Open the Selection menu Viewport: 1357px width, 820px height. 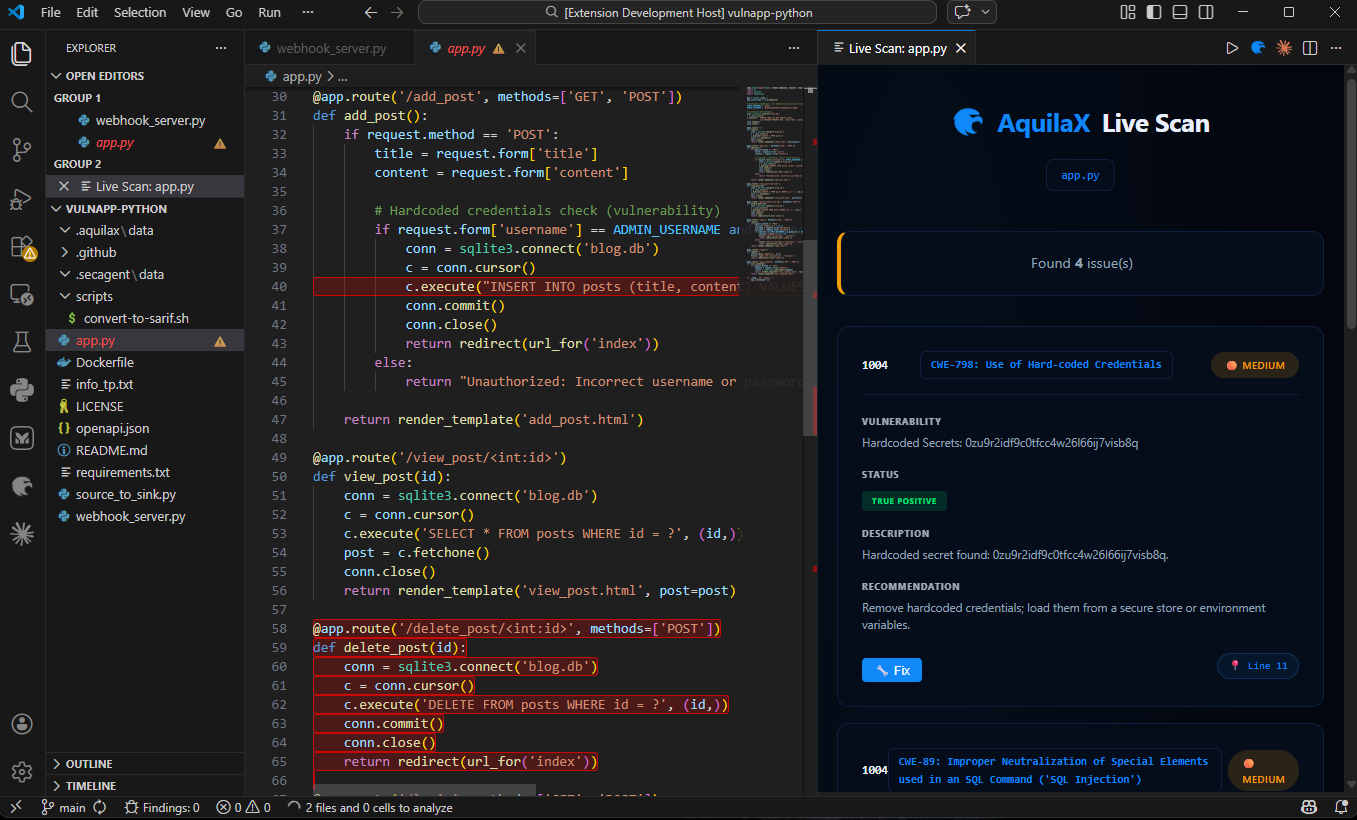[x=140, y=13]
